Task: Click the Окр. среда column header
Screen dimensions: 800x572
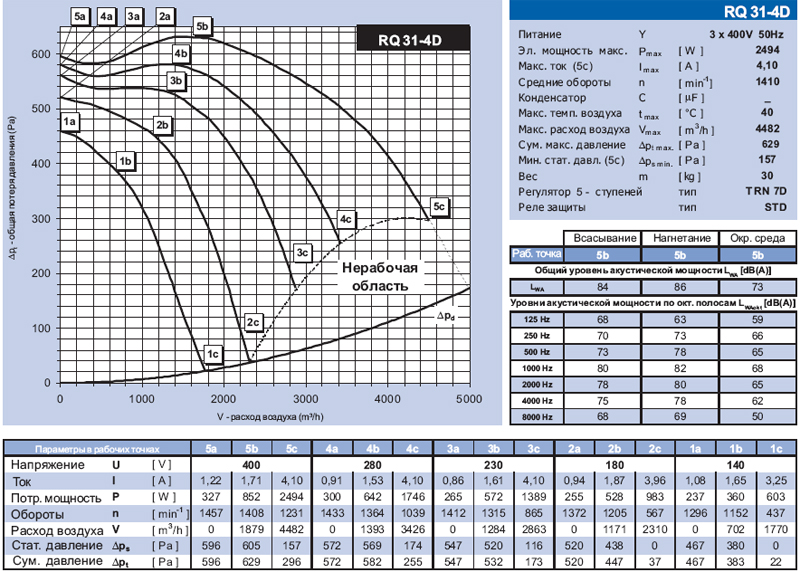Action: (756, 238)
